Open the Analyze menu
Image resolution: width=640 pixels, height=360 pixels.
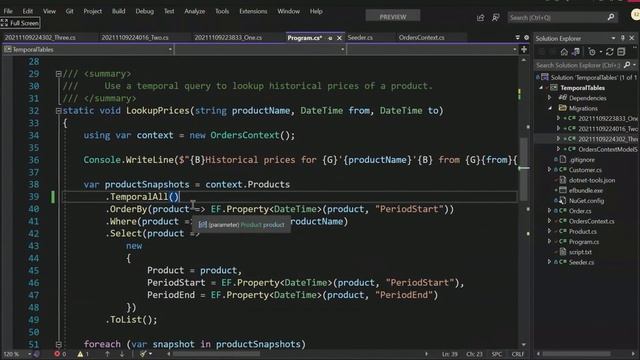tap(195, 11)
